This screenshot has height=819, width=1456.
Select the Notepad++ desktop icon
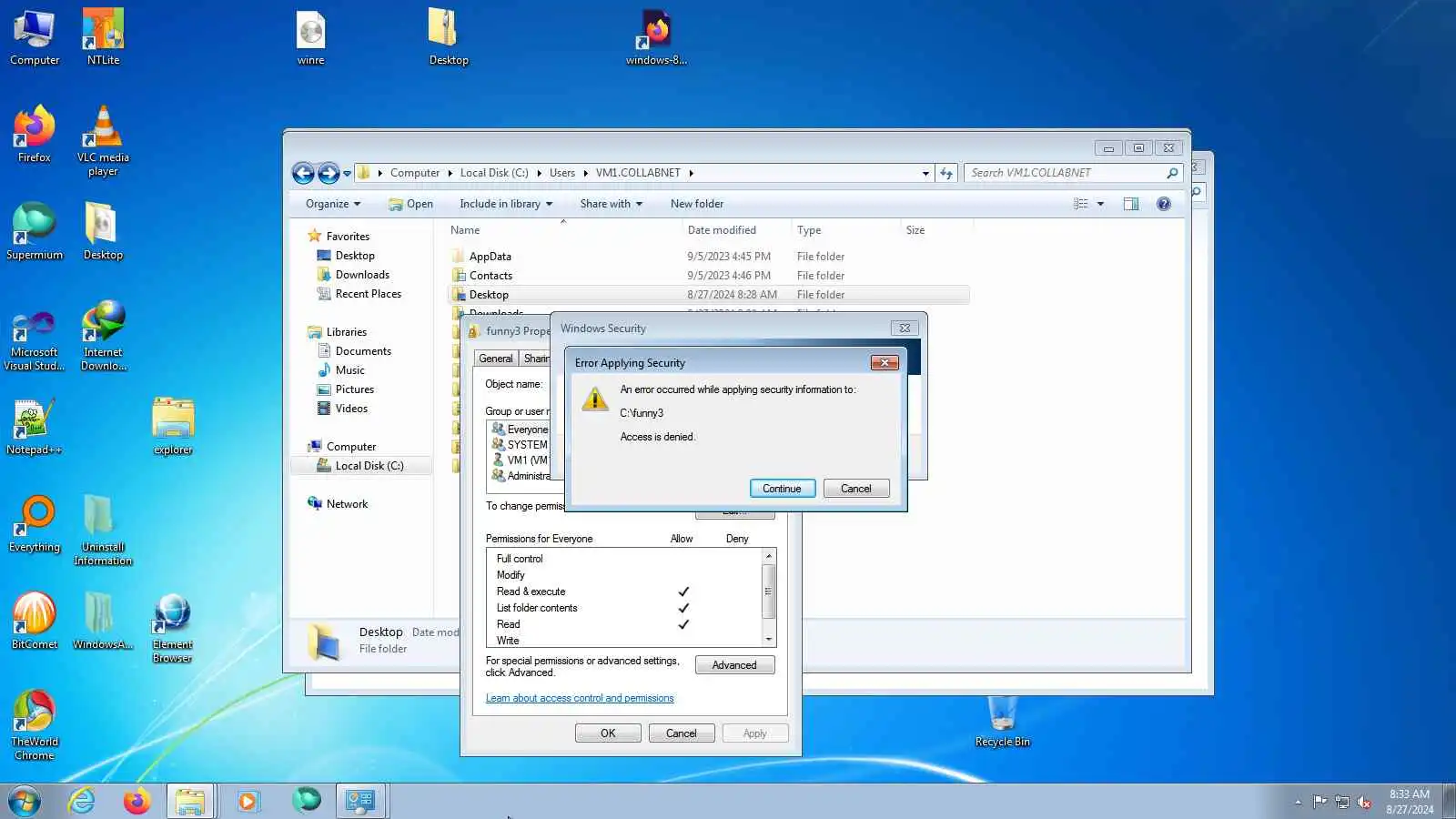click(35, 426)
